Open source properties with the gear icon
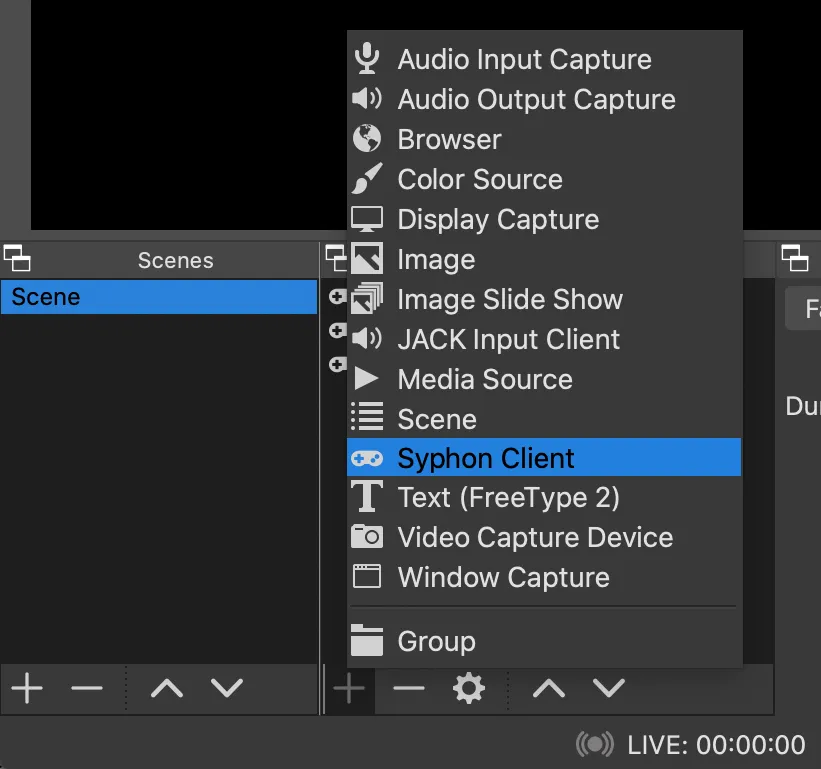Screen dimensions: 821x769 point(467,688)
